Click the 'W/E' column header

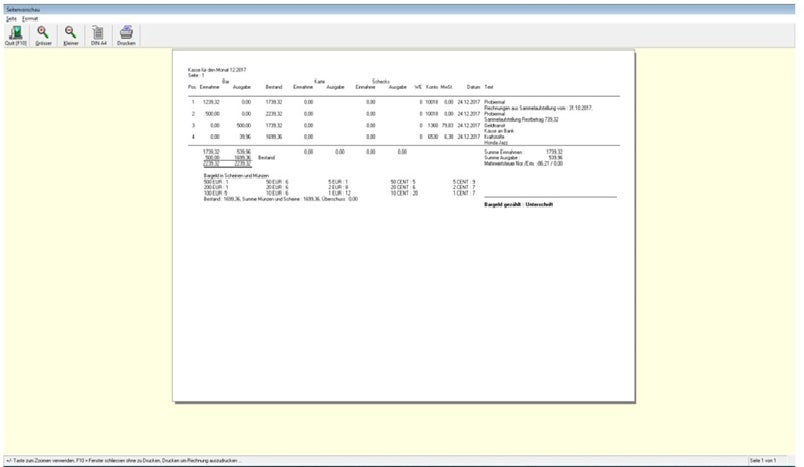(x=418, y=87)
